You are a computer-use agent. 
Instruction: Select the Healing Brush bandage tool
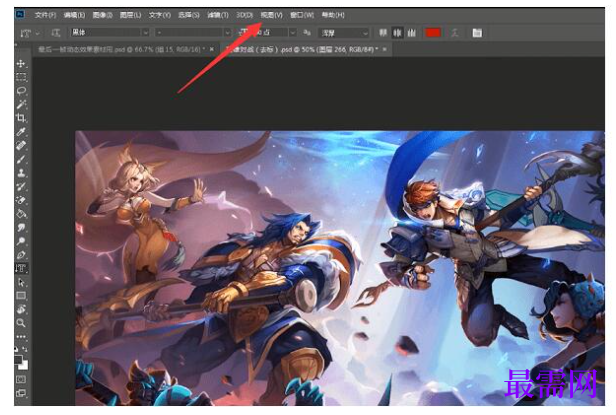pyautogui.click(x=21, y=145)
